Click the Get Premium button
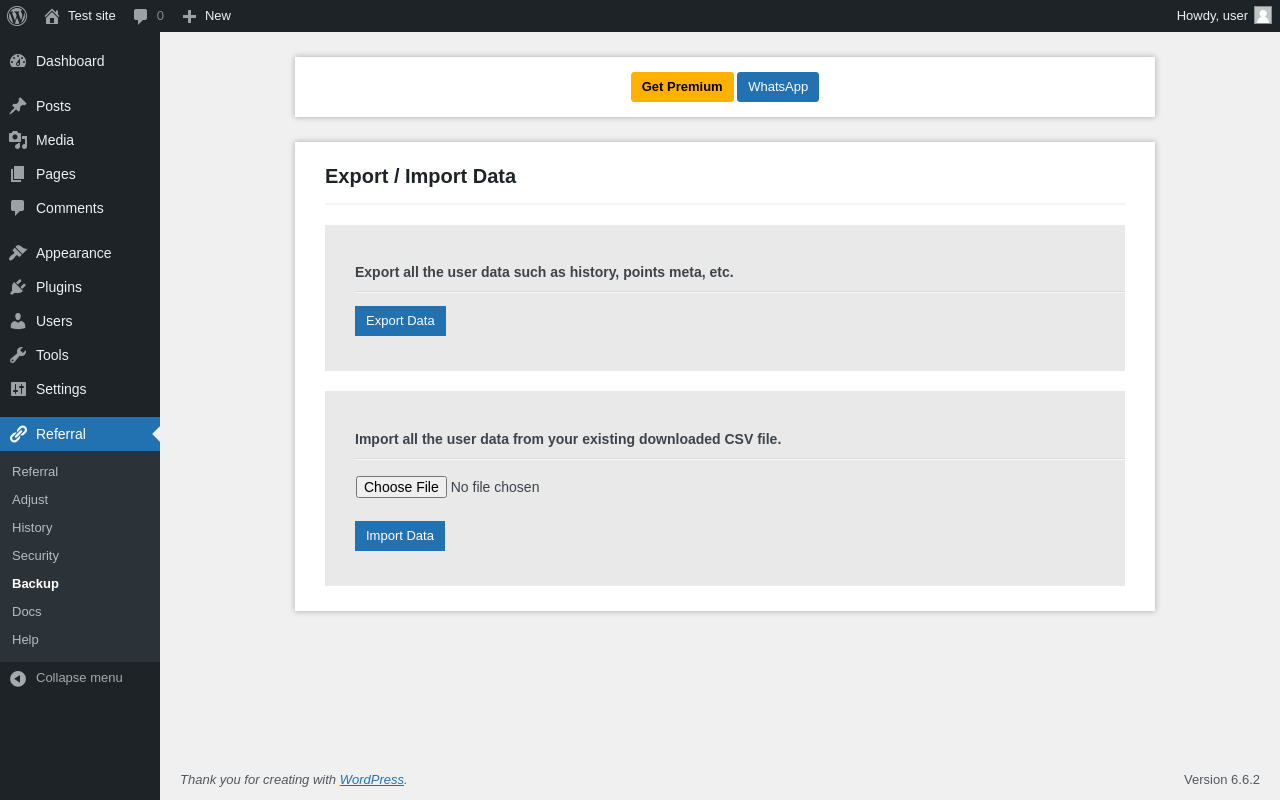 682,87
